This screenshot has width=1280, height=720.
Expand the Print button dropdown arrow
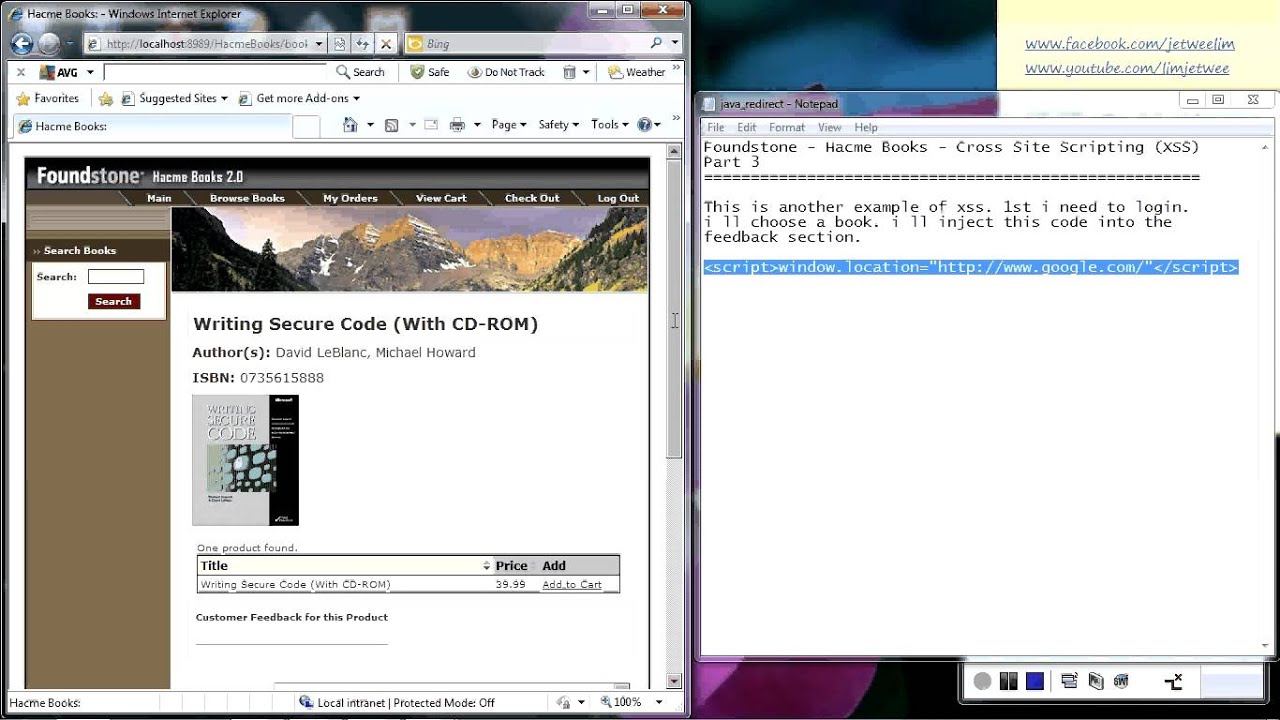(477, 125)
